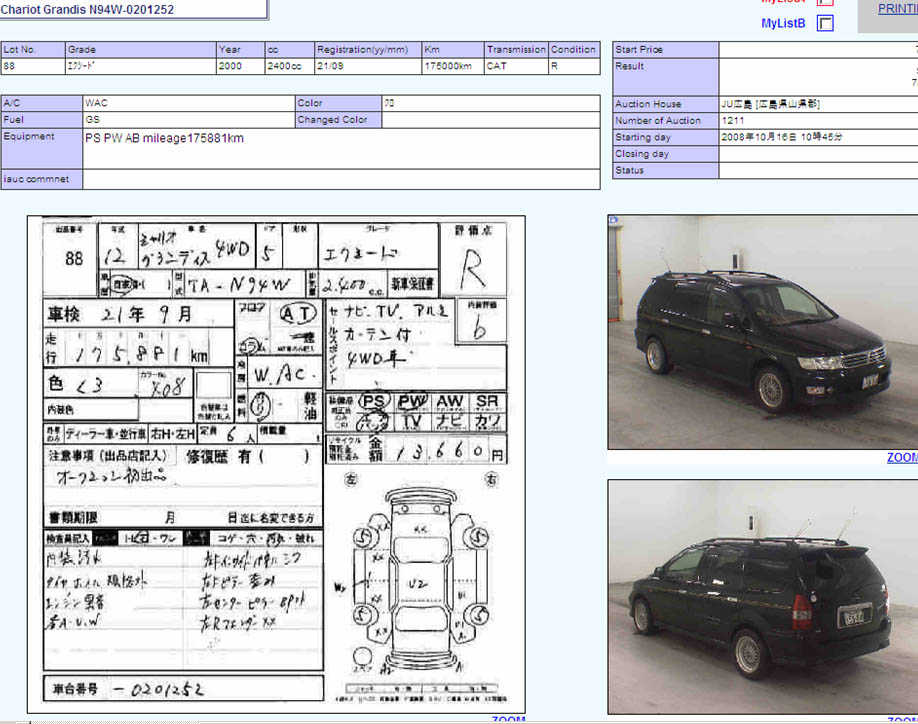Tick the MyListB checkbox

[825, 23]
